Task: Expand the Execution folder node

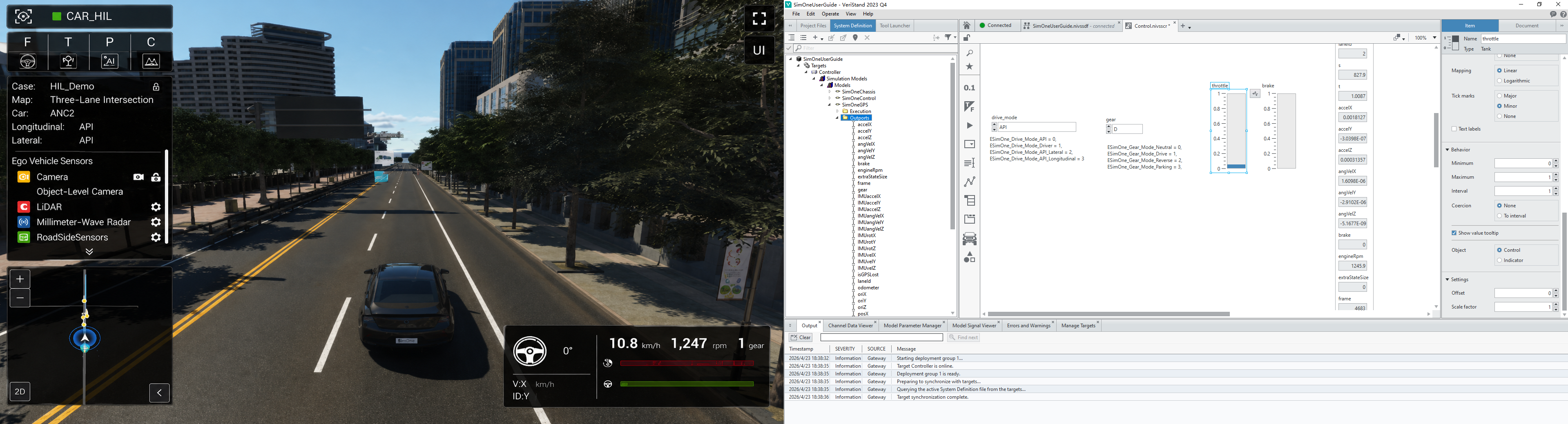Action: (x=837, y=112)
